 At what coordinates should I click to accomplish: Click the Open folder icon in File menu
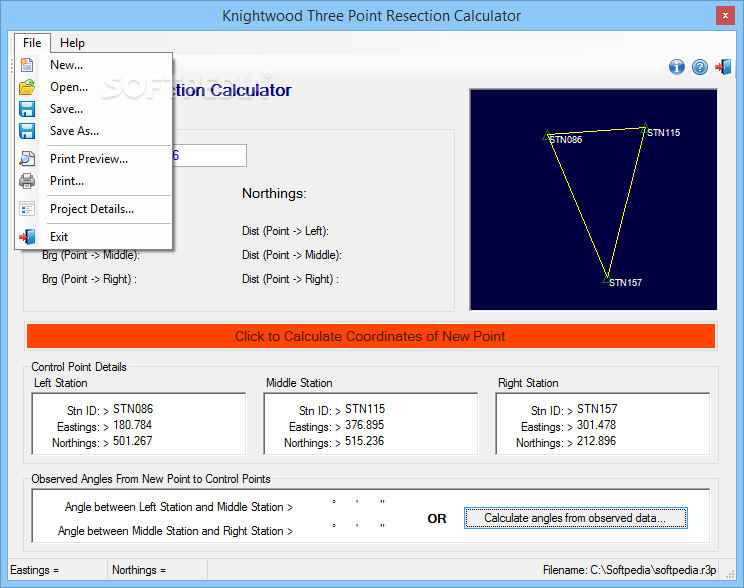[27, 87]
